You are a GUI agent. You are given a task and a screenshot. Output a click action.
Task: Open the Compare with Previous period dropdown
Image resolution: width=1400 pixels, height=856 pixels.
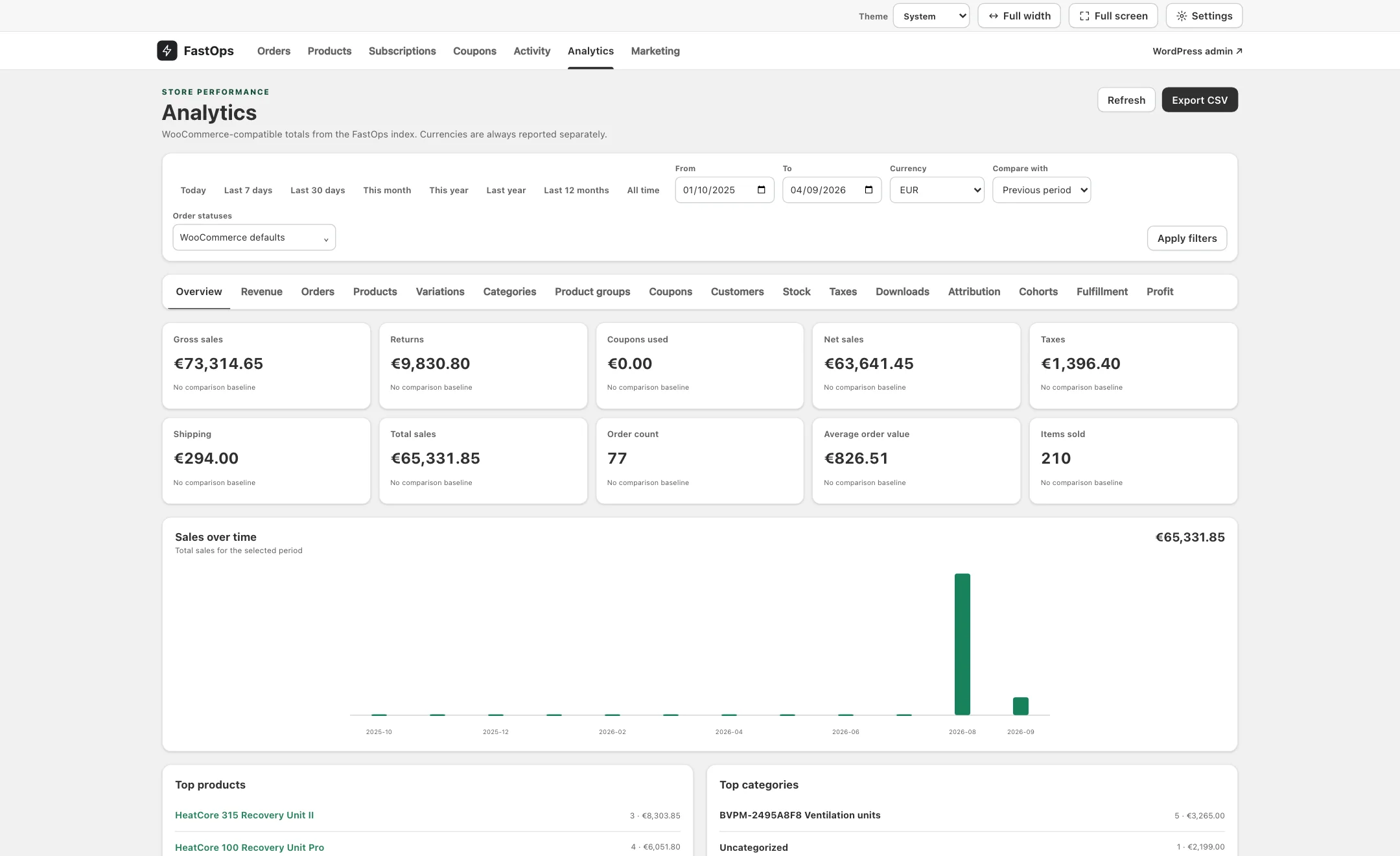pyautogui.click(x=1041, y=190)
